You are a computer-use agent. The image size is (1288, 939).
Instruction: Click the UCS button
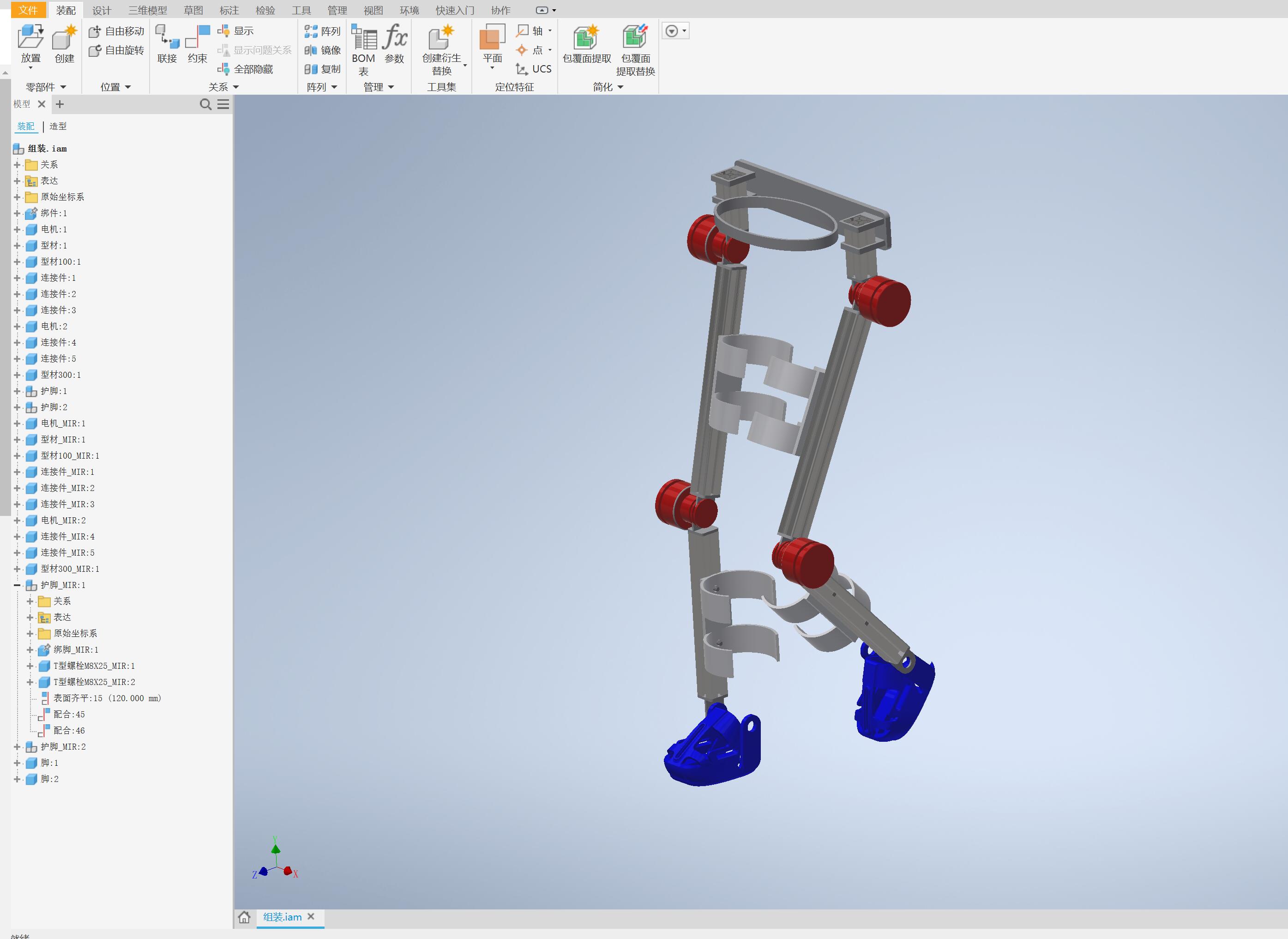534,69
